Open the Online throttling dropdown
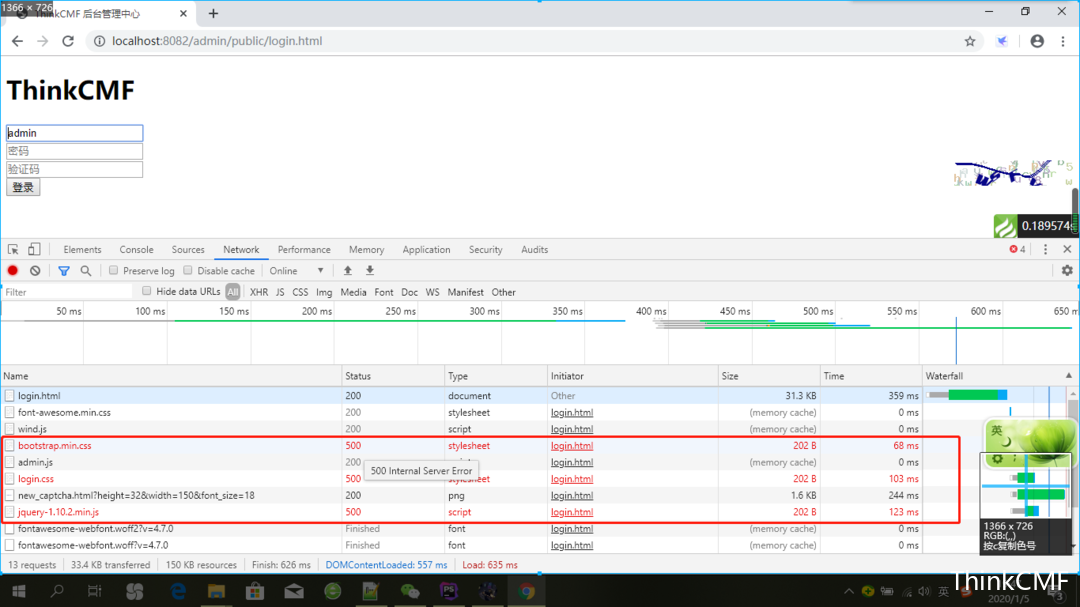 pyautogui.click(x=297, y=271)
